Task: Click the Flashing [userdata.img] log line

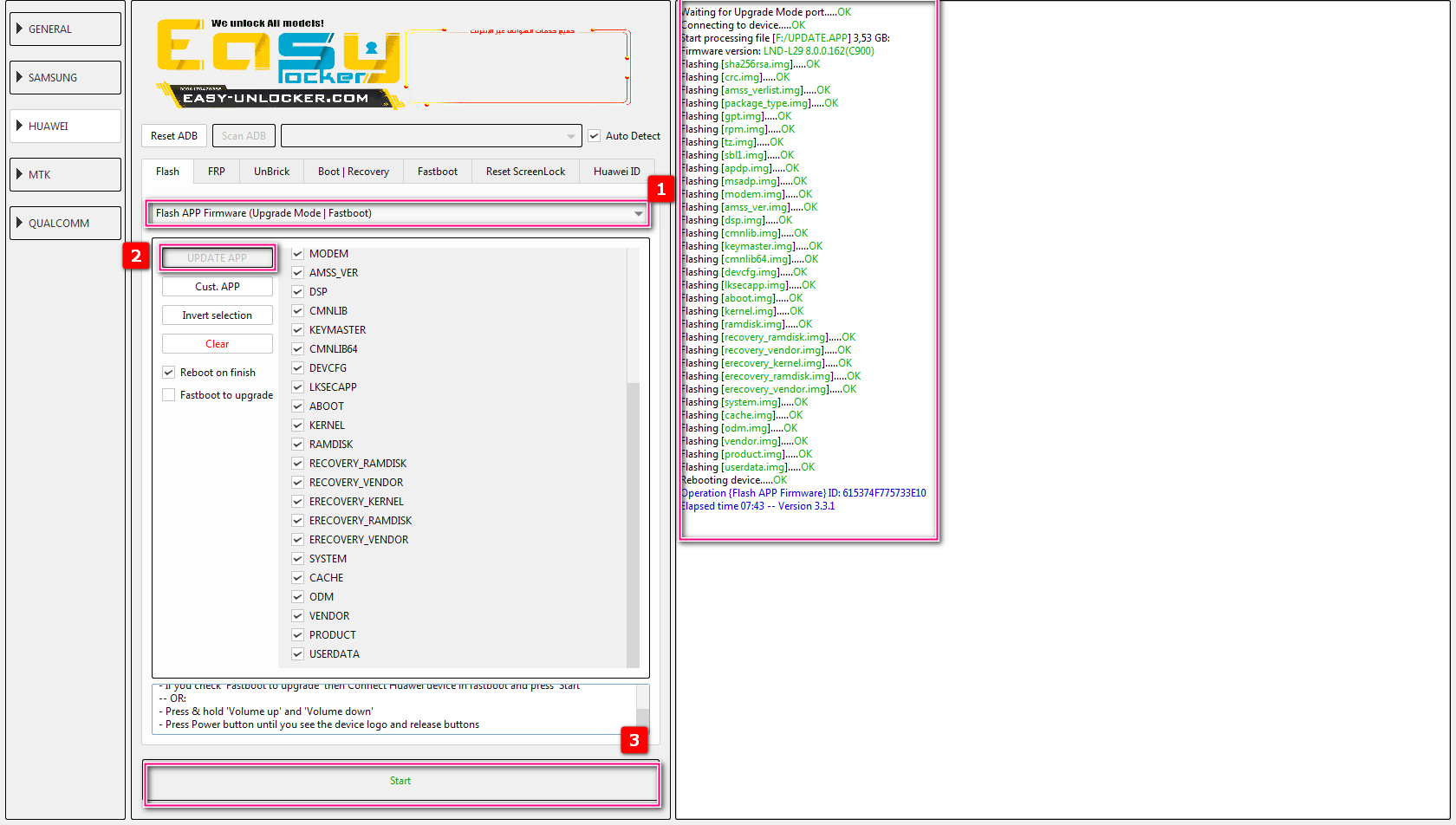Action: click(748, 467)
